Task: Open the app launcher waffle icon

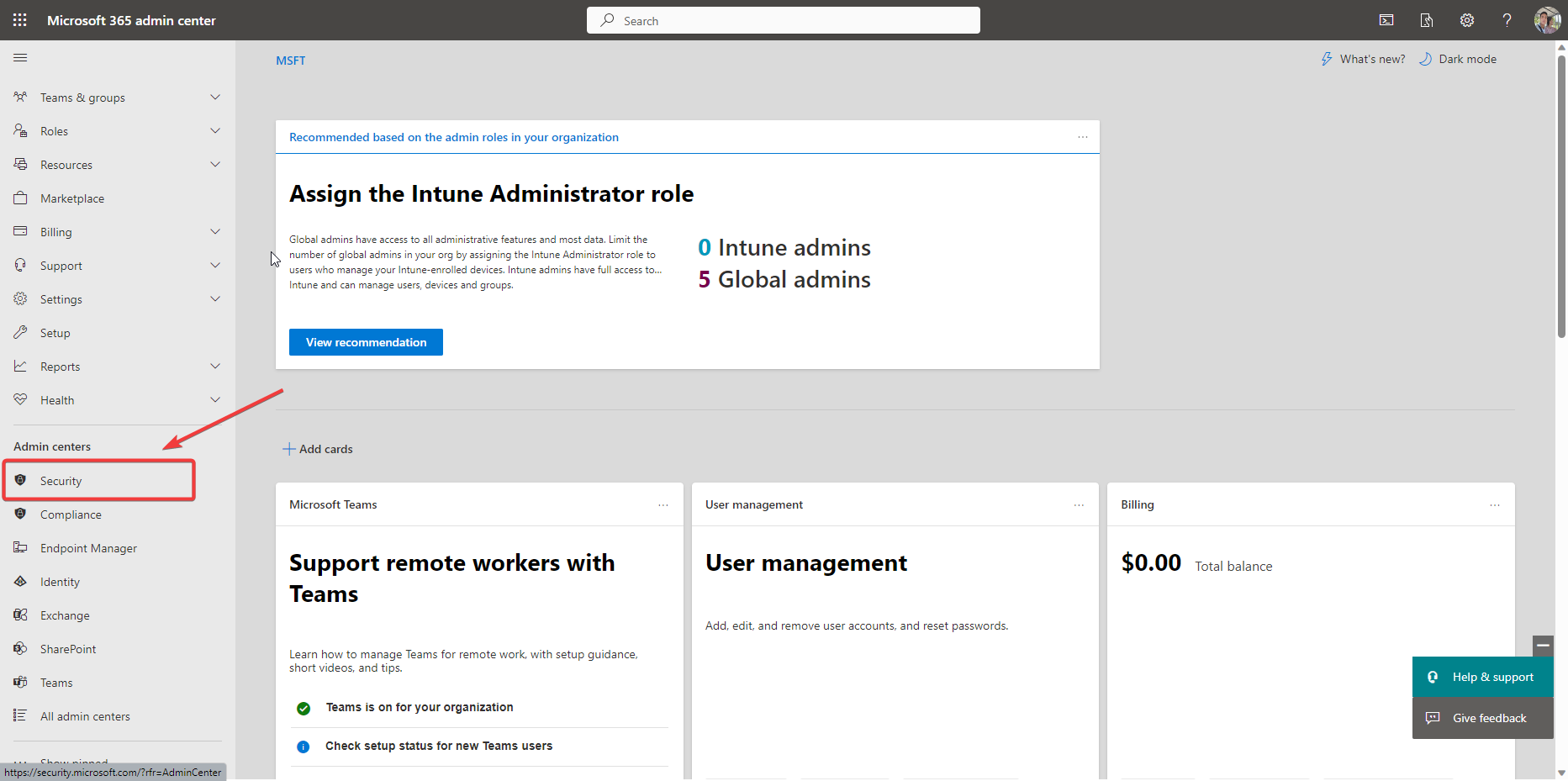Action: click(20, 20)
